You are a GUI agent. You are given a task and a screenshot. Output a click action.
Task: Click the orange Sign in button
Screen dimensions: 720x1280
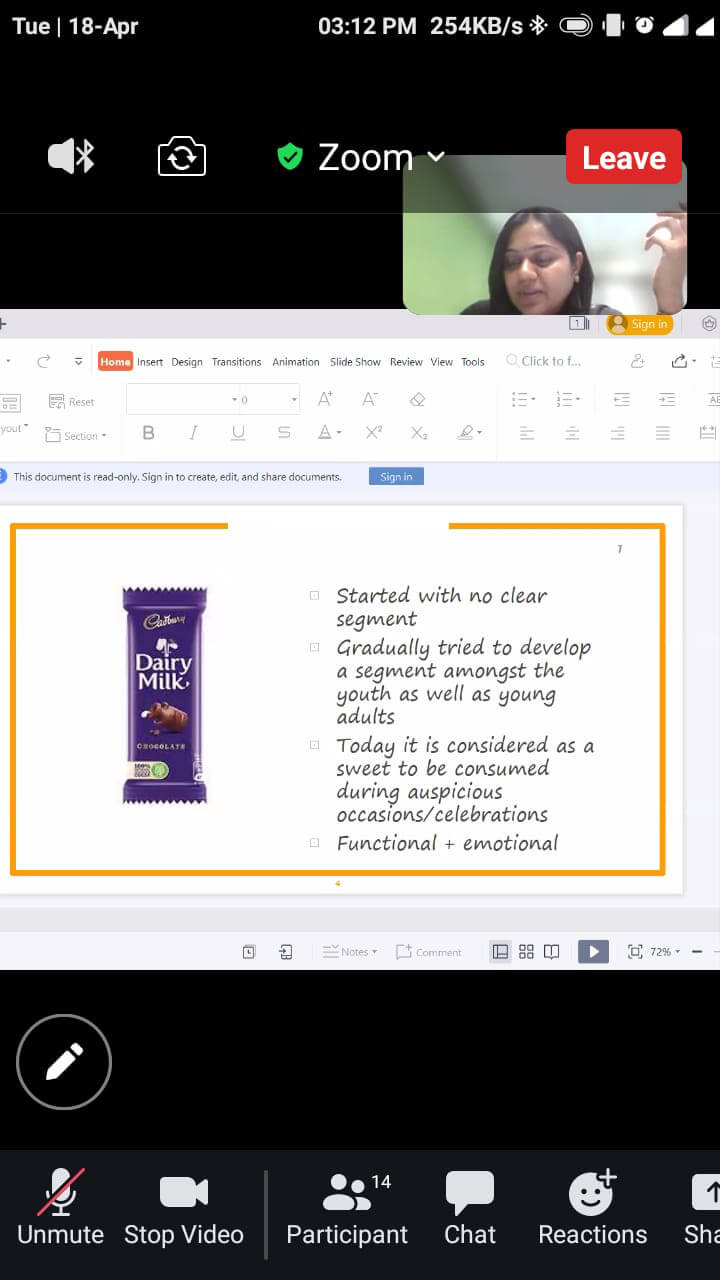pos(640,324)
